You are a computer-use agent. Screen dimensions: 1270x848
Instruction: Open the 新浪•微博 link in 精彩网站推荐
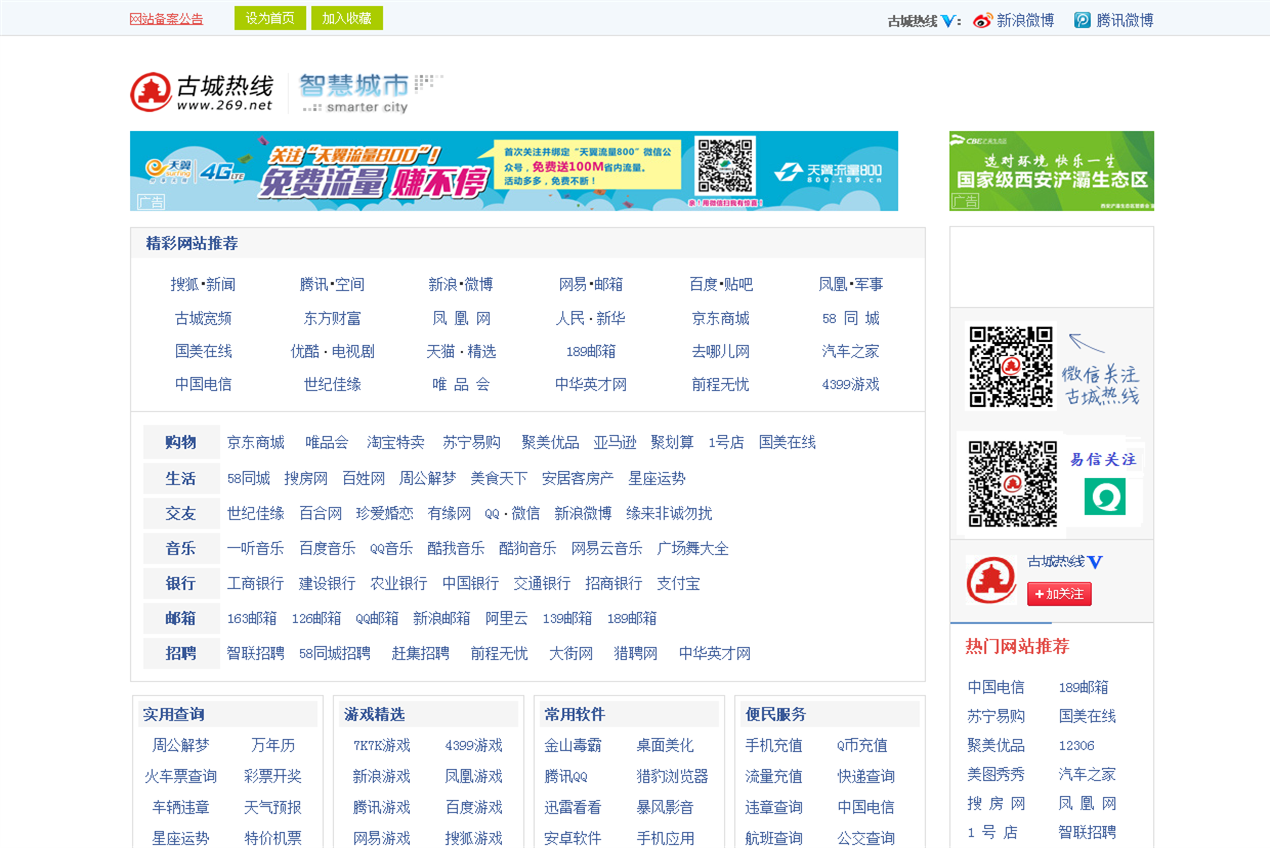(461, 285)
